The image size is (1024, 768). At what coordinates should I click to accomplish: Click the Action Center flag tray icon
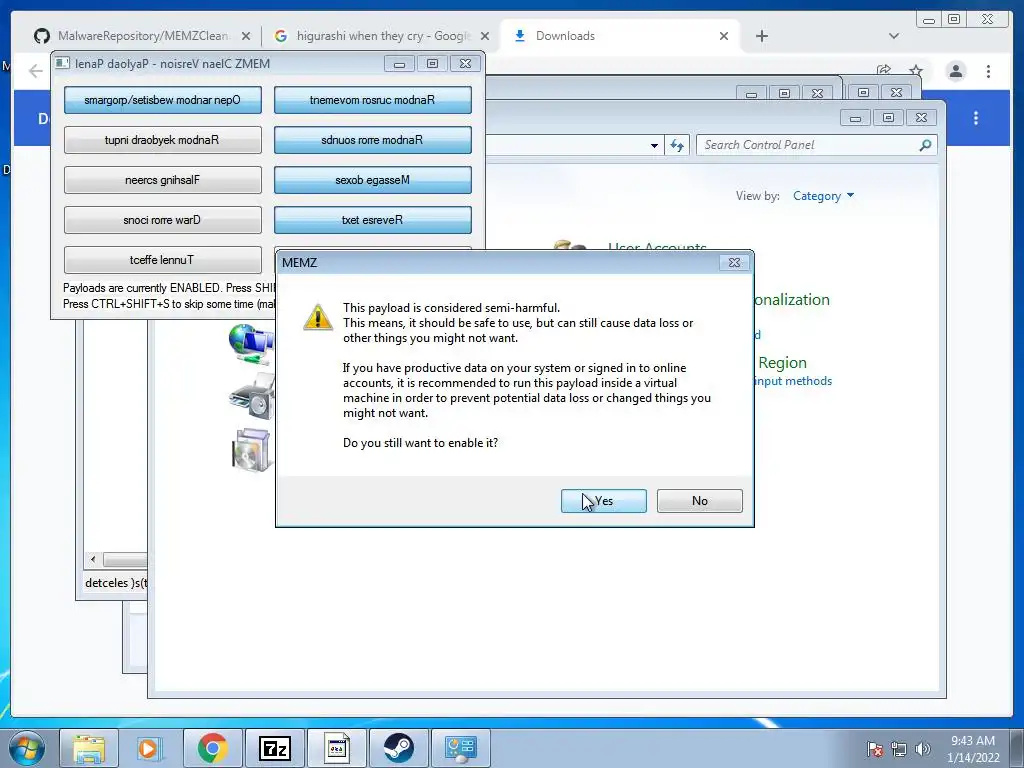coord(874,749)
